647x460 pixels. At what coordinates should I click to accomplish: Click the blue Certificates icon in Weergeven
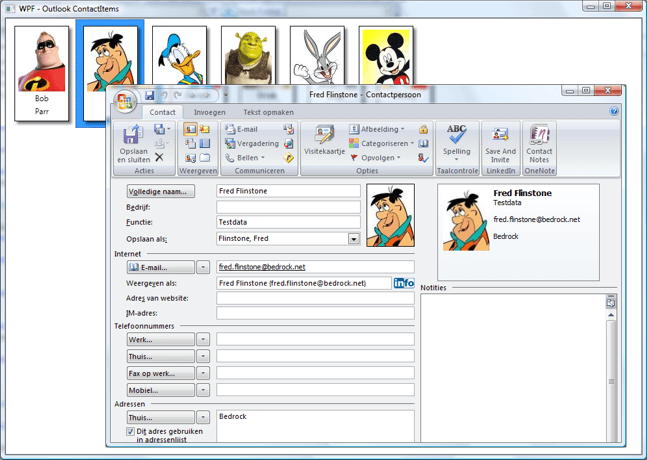[x=205, y=144]
